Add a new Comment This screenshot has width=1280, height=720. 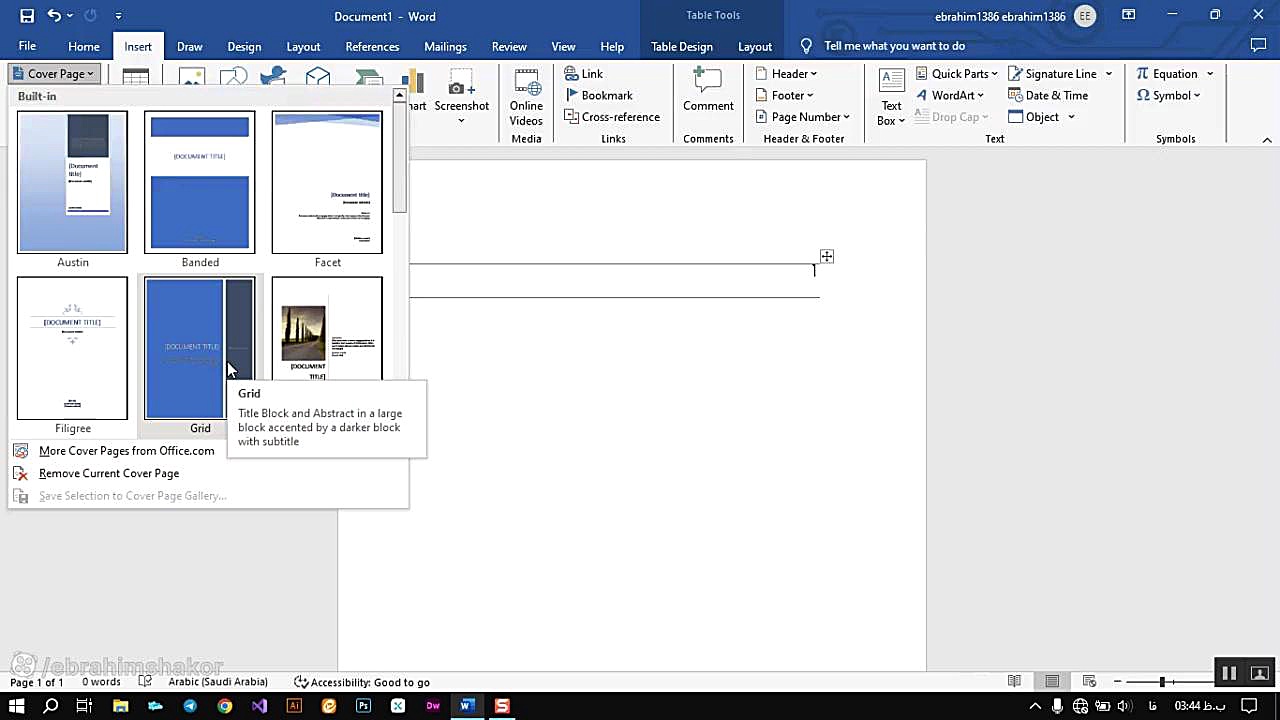(708, 90)
